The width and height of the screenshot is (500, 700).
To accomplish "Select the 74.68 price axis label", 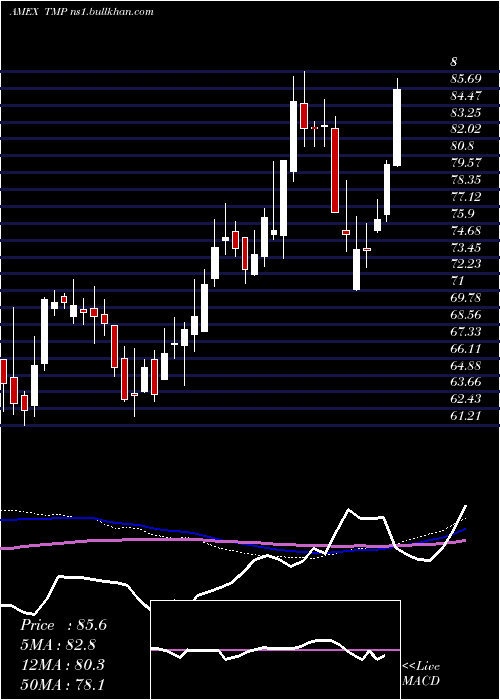I will coord(466,230).
